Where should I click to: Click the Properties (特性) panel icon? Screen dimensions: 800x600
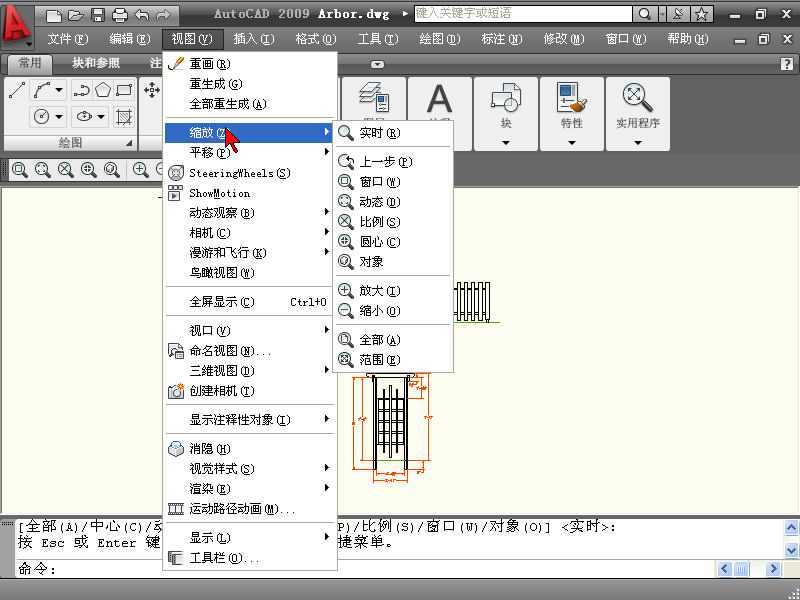click(571, 97)
